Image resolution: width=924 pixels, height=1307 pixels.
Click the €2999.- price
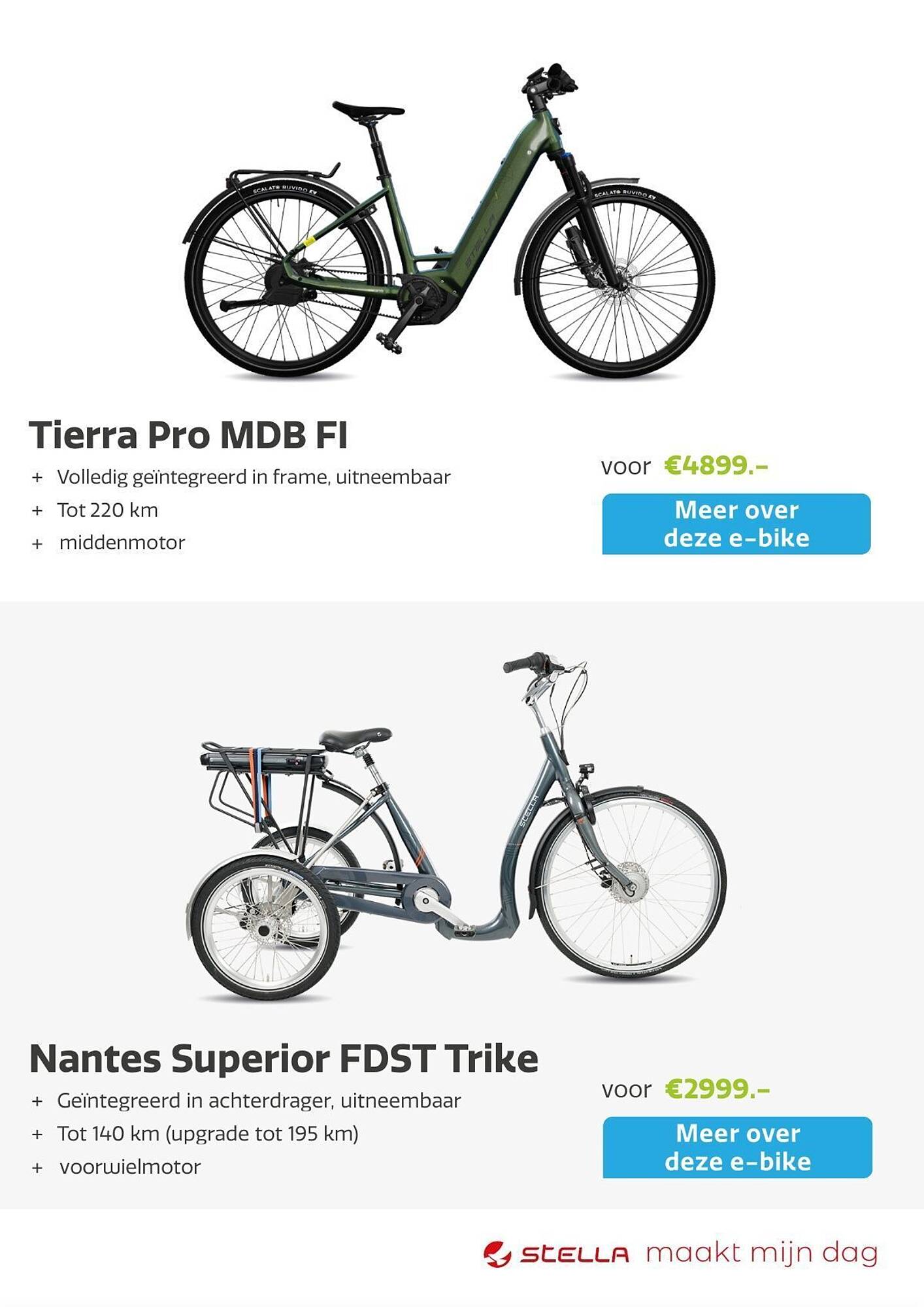(718, 1089)
